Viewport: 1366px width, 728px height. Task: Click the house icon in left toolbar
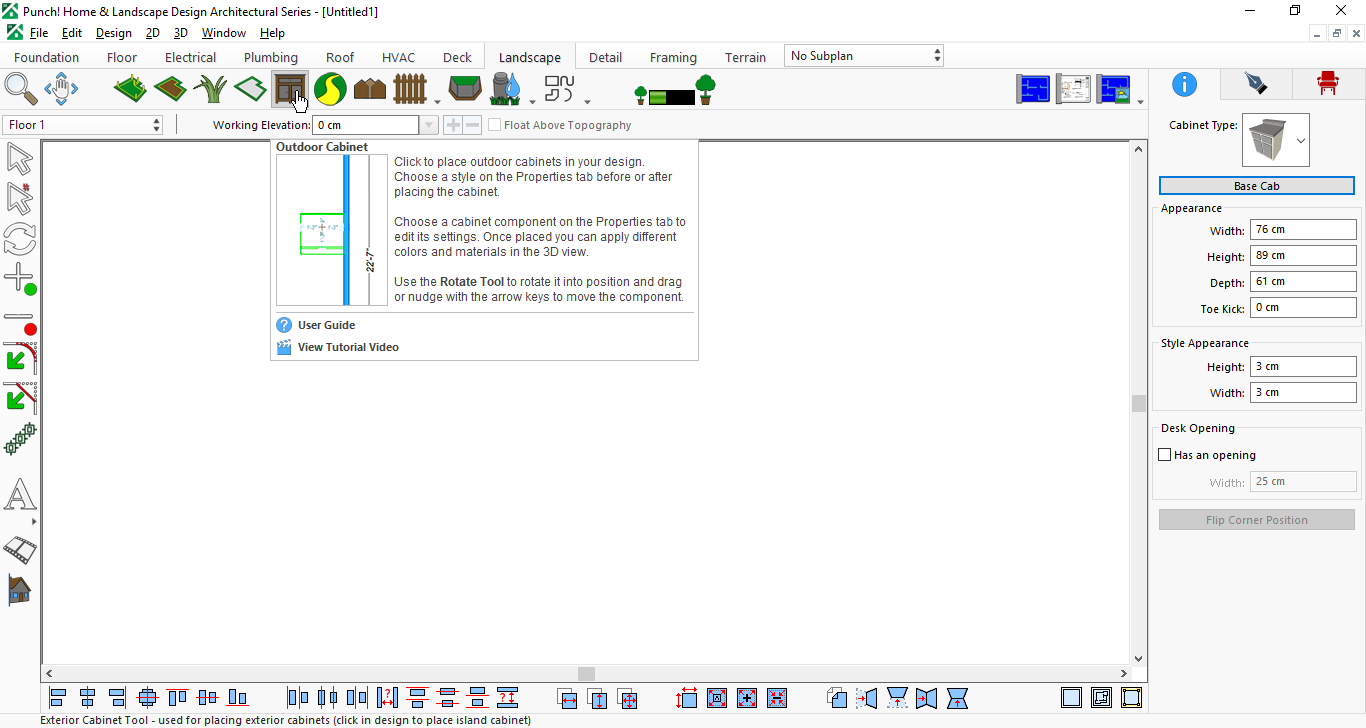tap(19, 589)
